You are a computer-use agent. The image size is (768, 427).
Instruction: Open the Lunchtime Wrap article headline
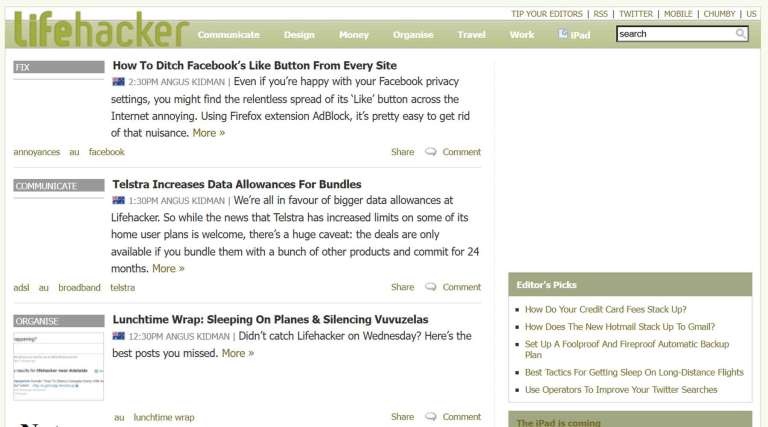pyautogui.click(x=270, y=320)
